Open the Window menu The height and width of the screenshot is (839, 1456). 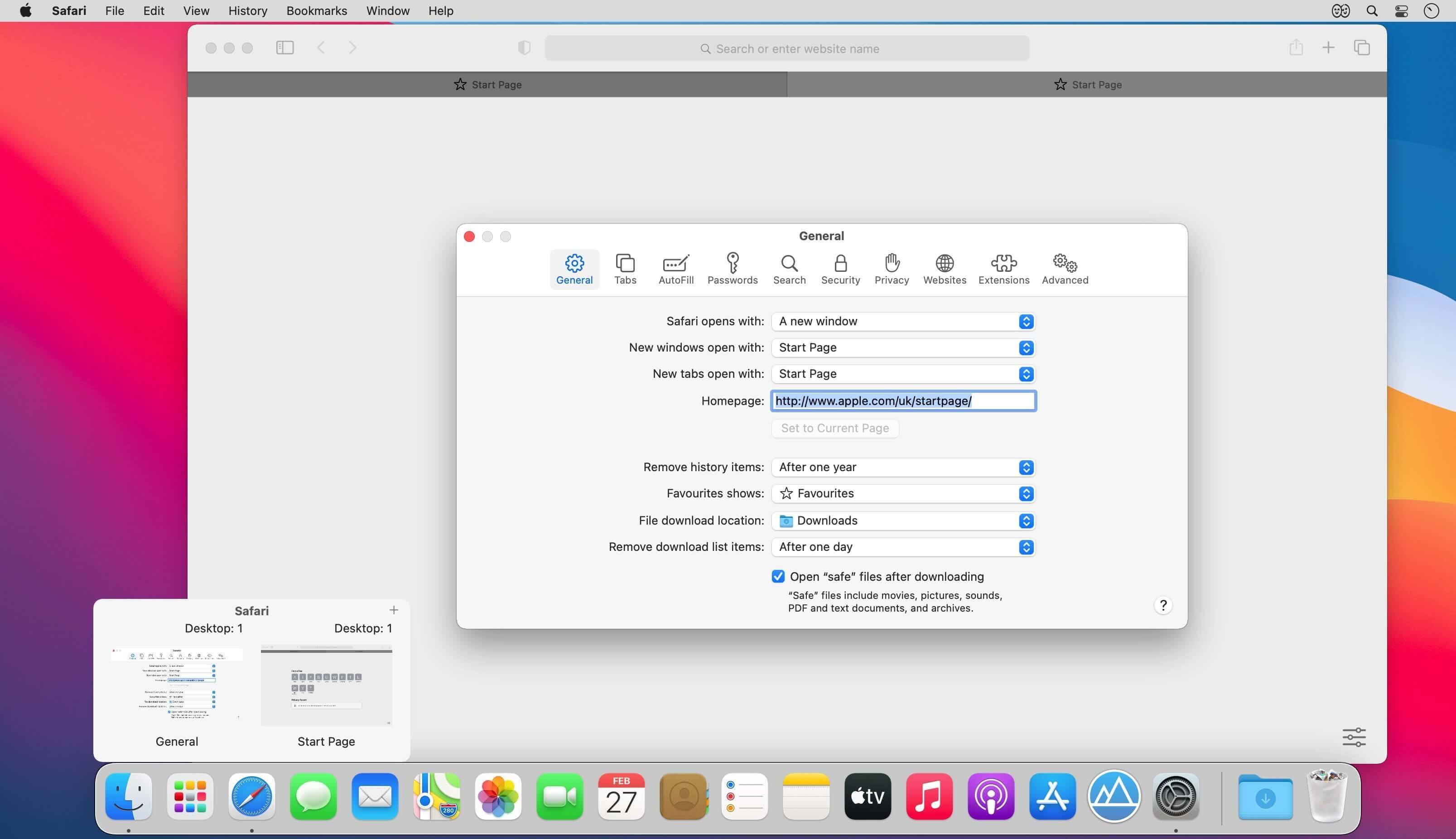pos(388,11)
